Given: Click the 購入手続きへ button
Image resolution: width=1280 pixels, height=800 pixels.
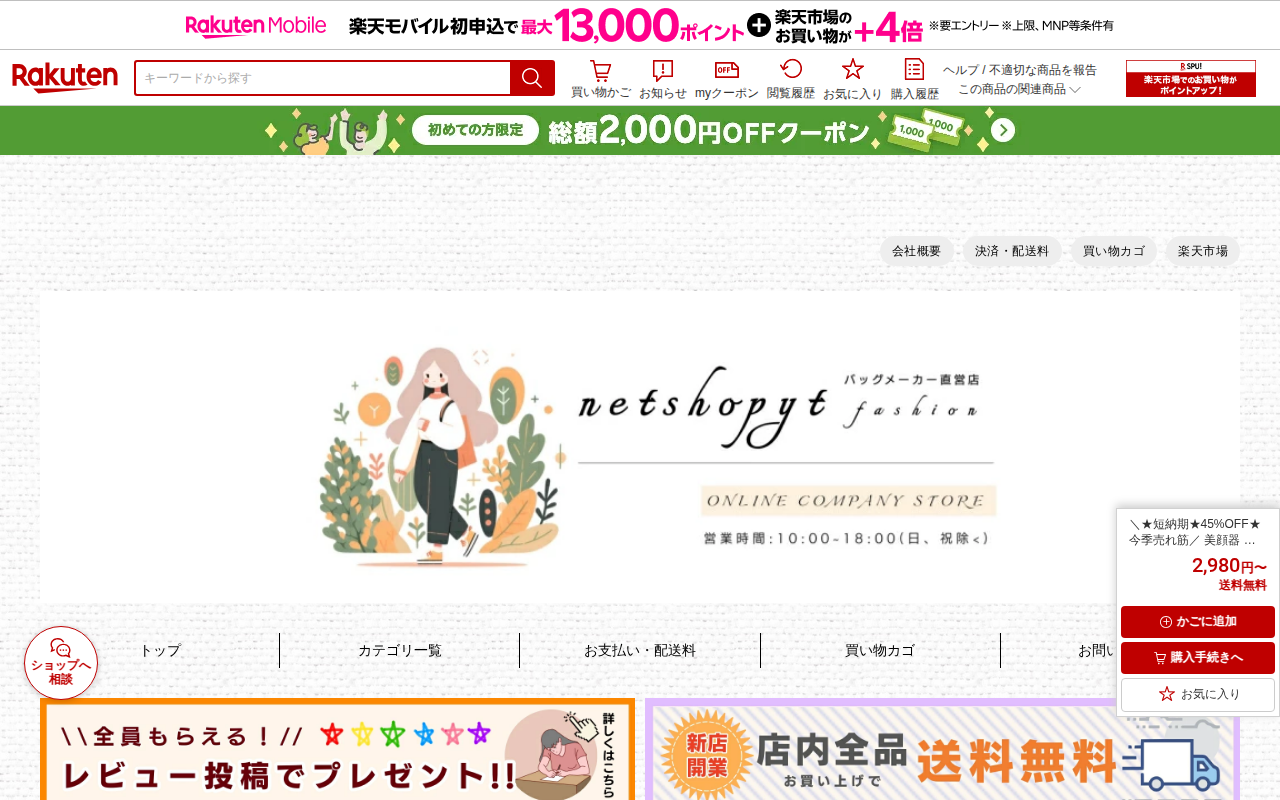Looking at the screenshot, I should coord(1198,658).
